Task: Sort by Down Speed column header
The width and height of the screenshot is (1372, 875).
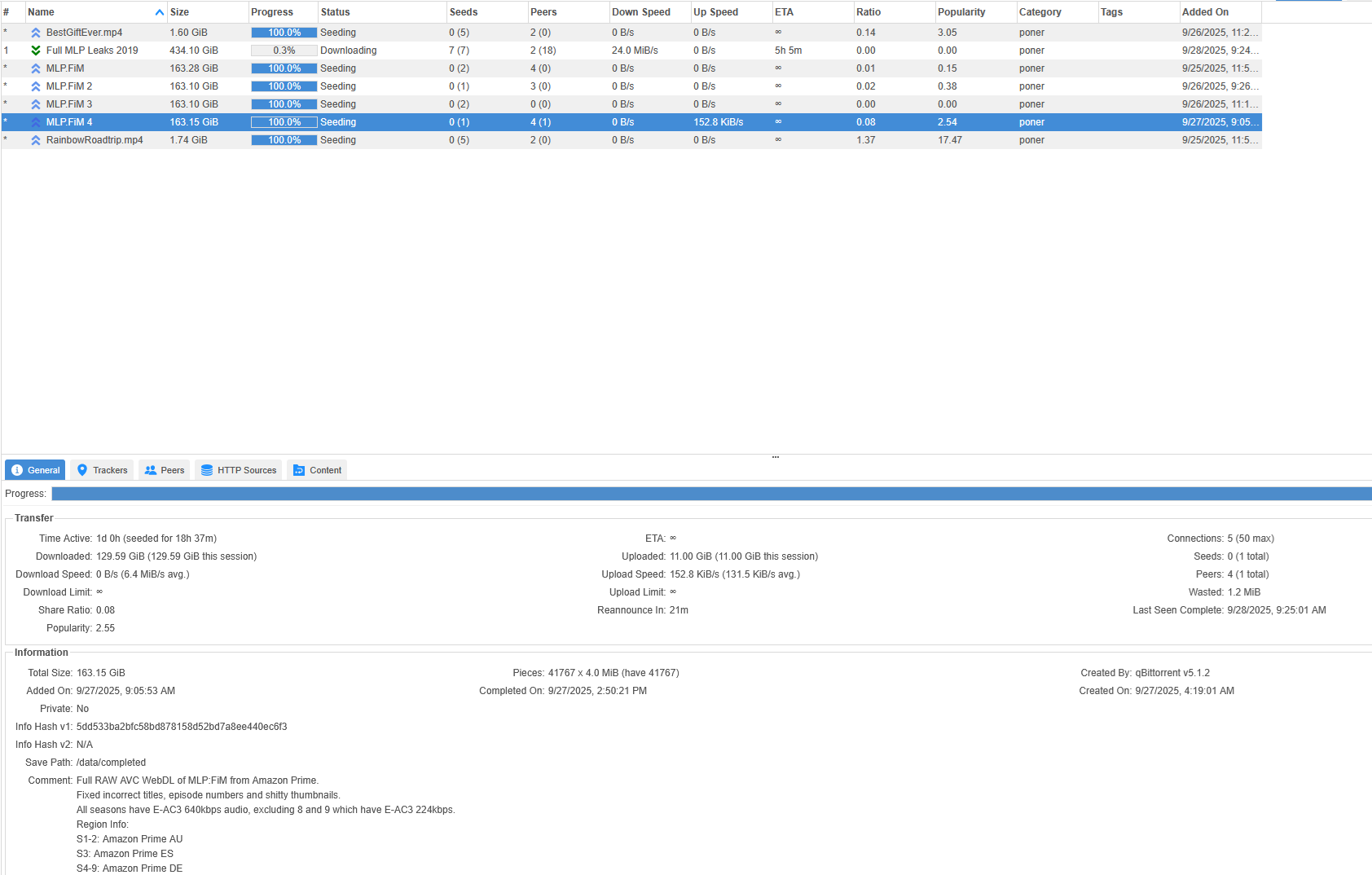Action: (x=650, y=12)
